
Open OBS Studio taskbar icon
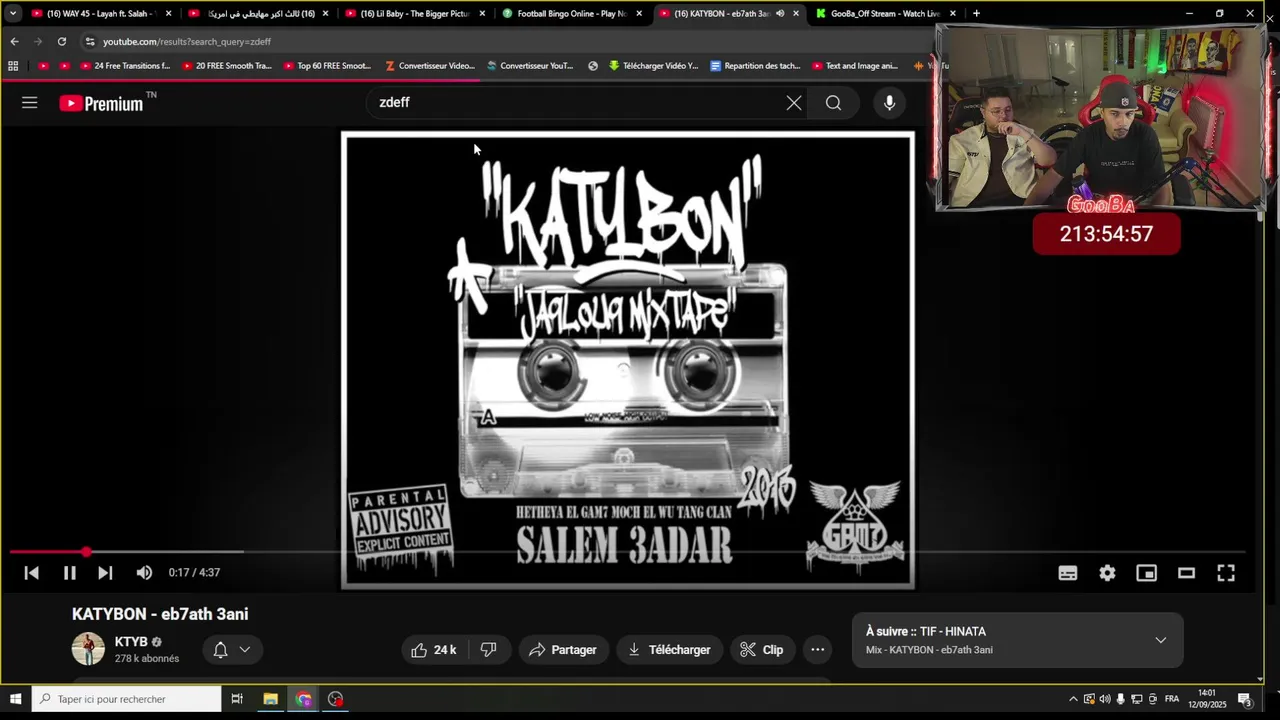(x=335, y=699)
